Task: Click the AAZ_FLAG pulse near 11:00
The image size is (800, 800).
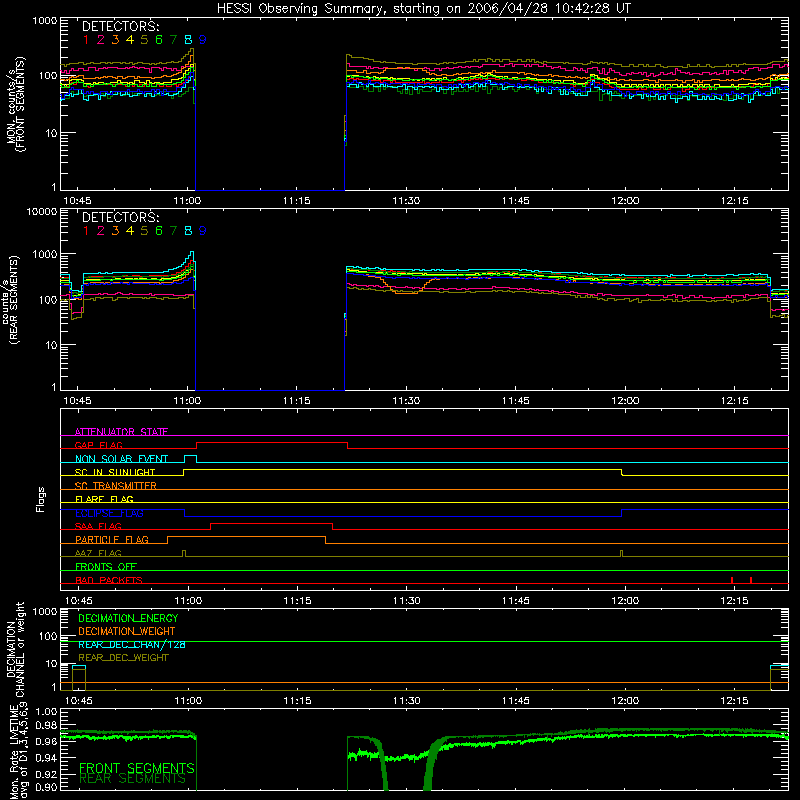Action: coord(184,553)
